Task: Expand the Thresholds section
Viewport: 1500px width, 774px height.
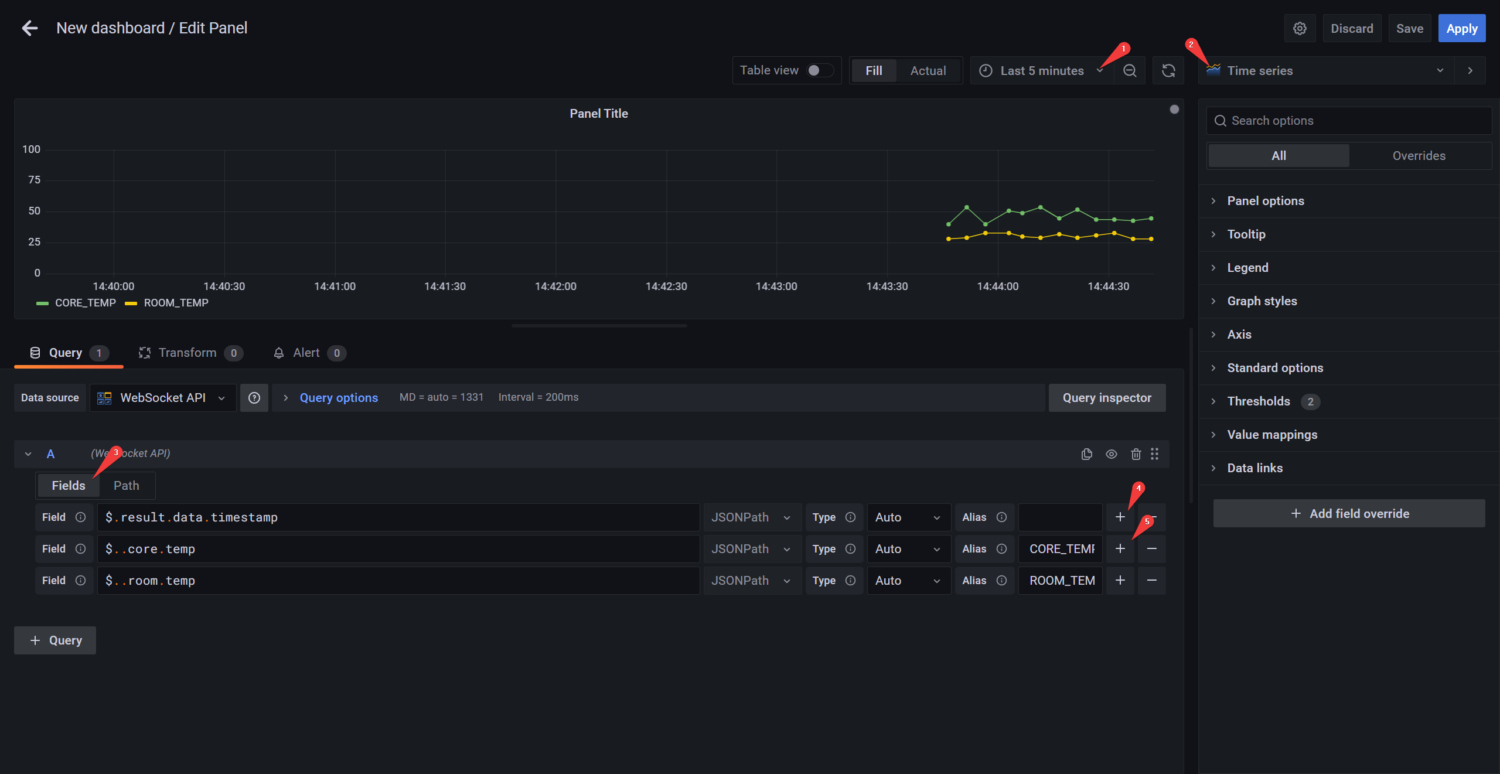Action: [1257, 401]
